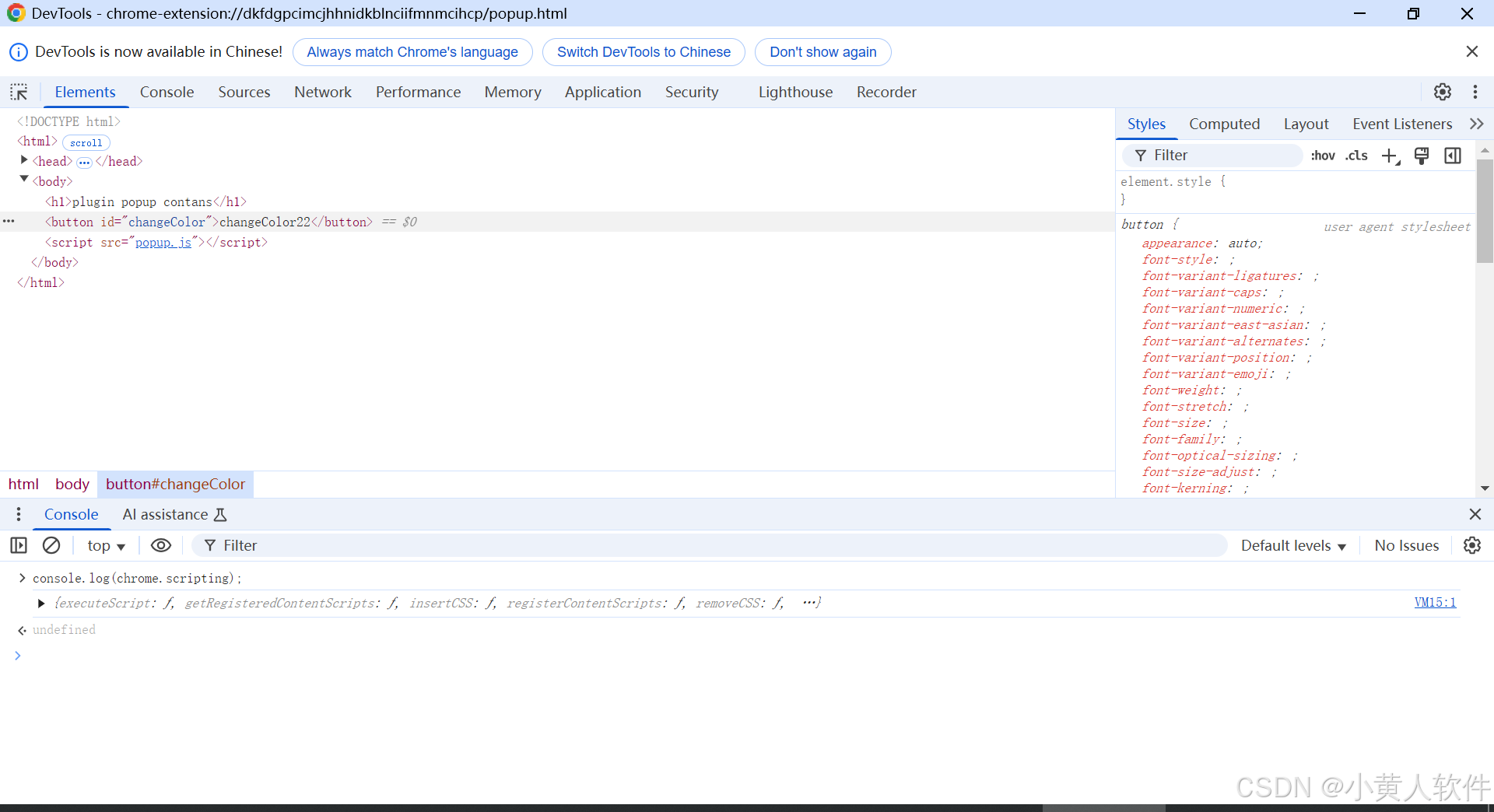Click the appearance: auto style property
Screen dimensions: 1494x812
tap(1202, 243)
